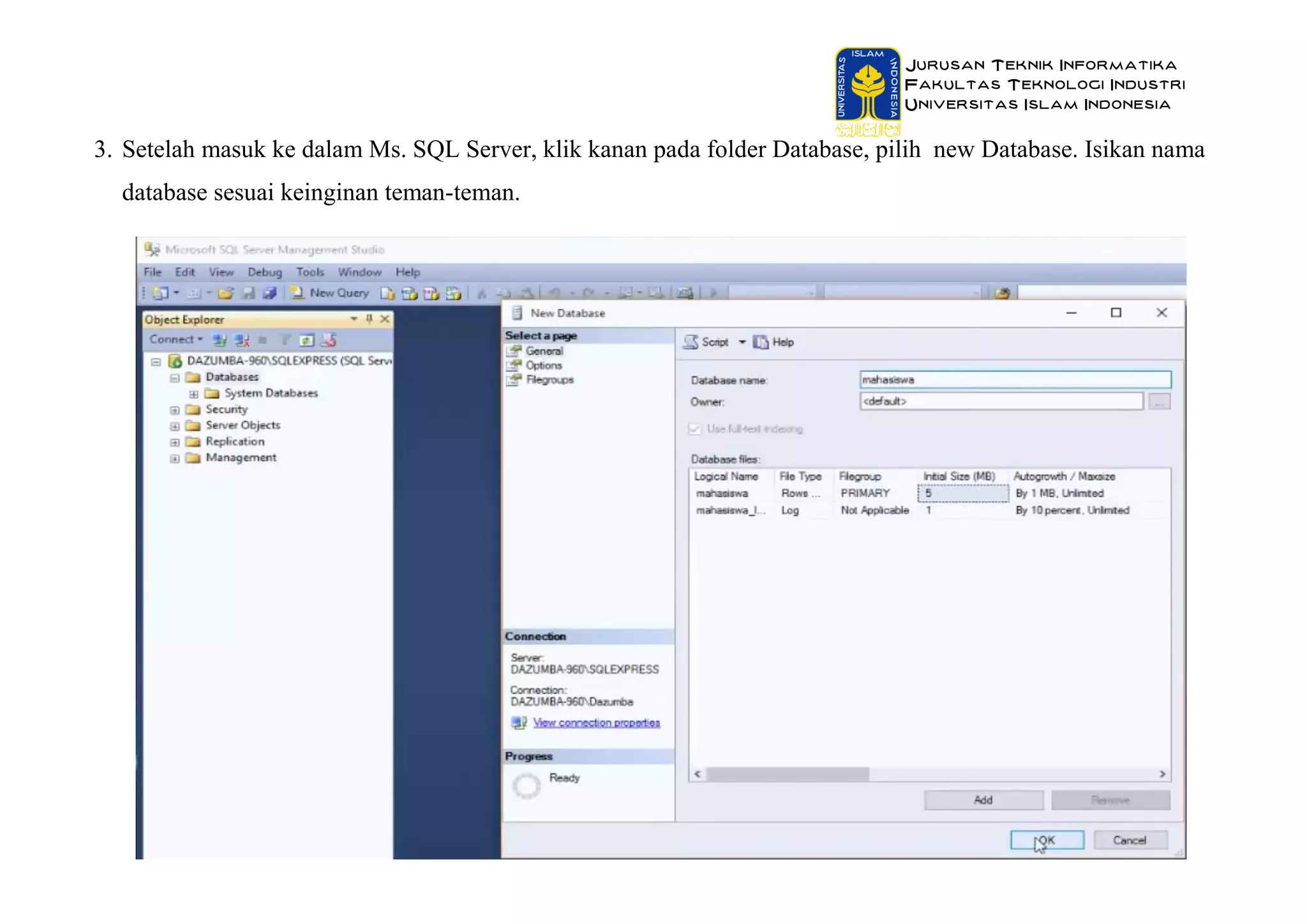Collapse the Databases folder node
Screen dimensions: 1307x924
tap(174, 378)
